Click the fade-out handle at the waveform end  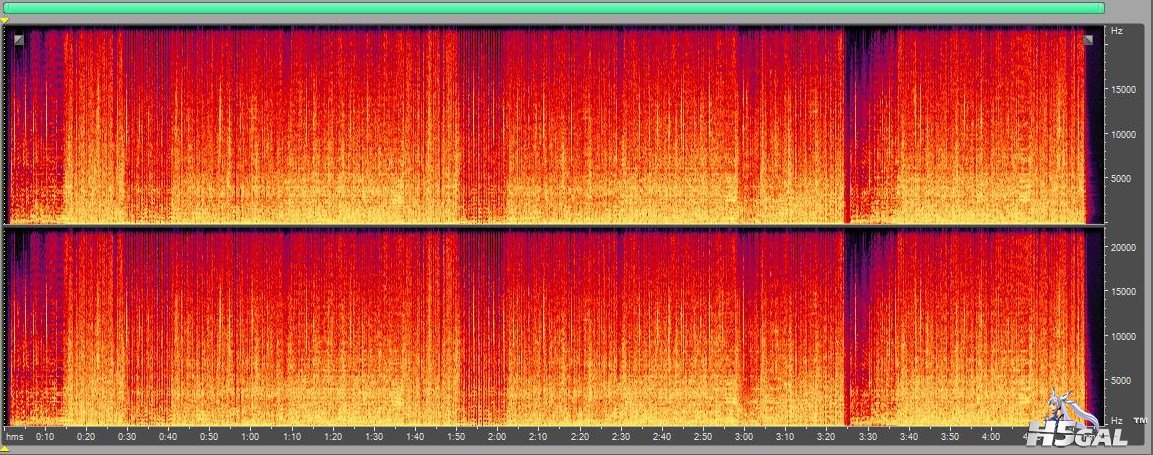1088,40
